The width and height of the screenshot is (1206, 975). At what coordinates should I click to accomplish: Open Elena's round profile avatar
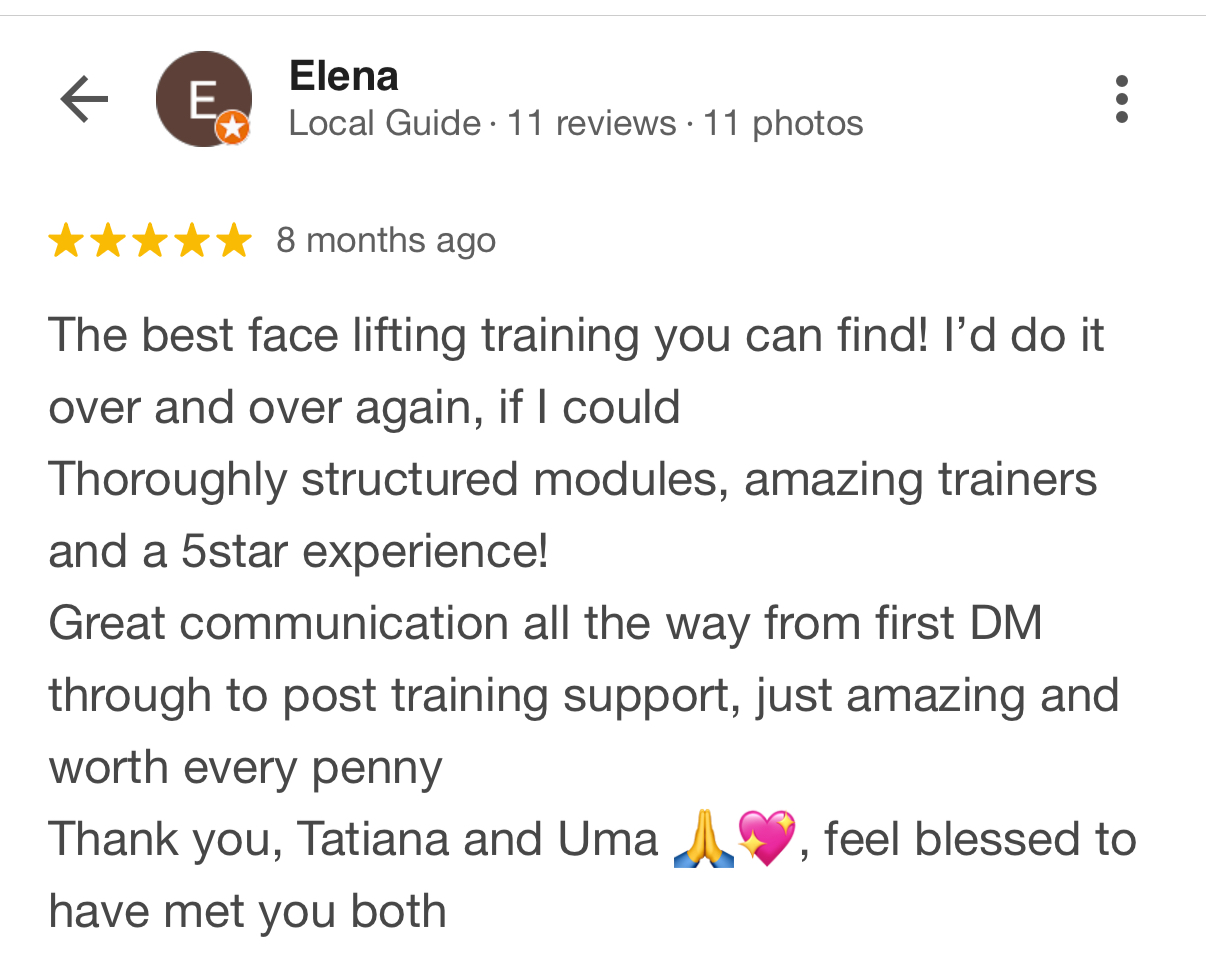click(x=203, y=98)
